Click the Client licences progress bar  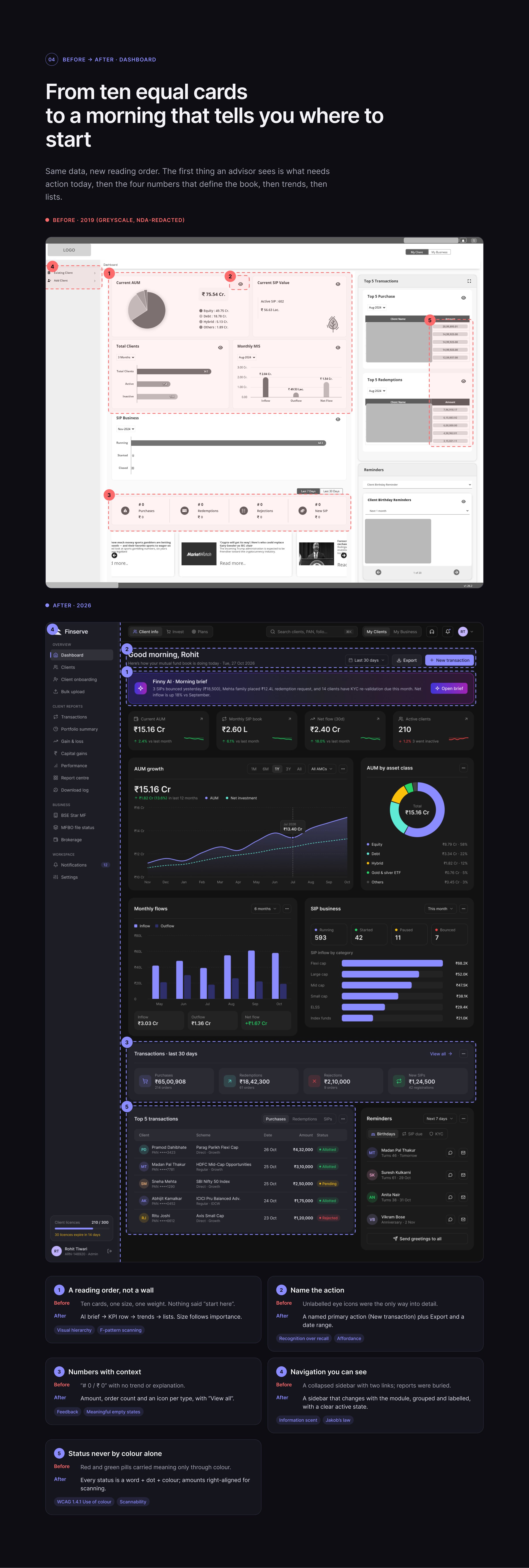point(82,1228)
